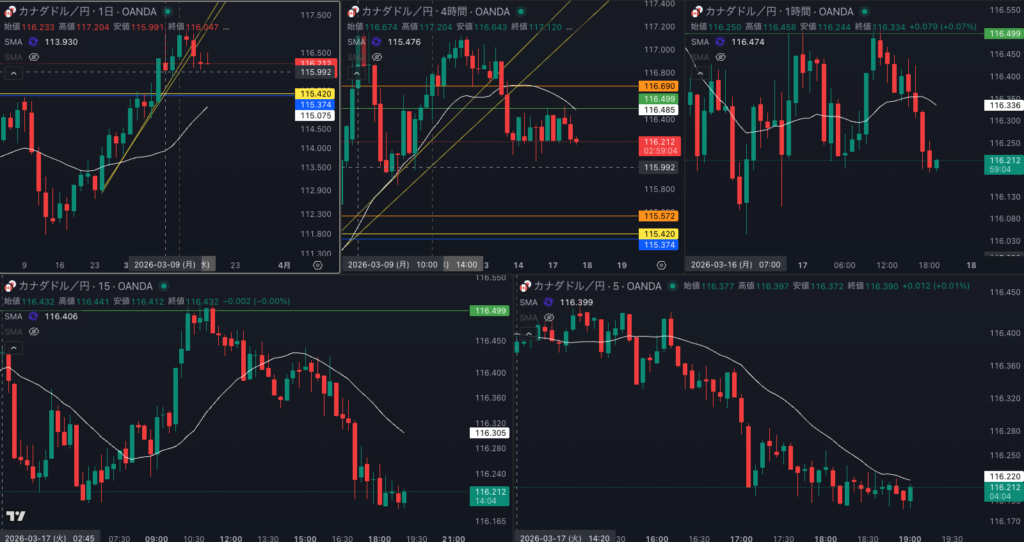1024x542 pixels.
Task: Click the 116.212 label with 14:04 countdown
Action: coord(489,496)
